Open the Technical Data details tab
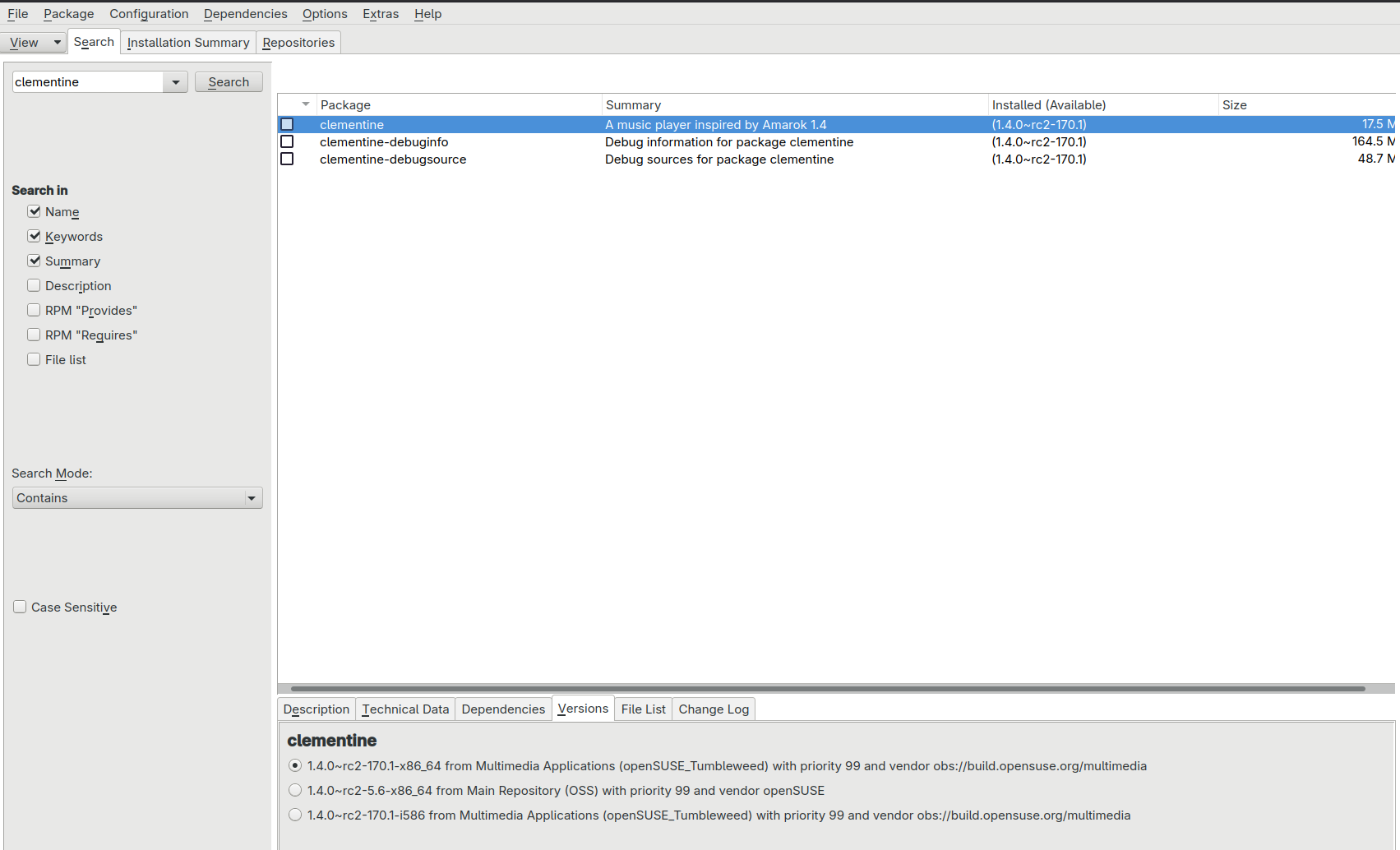 pyautogui.click(x=405, y=709)
